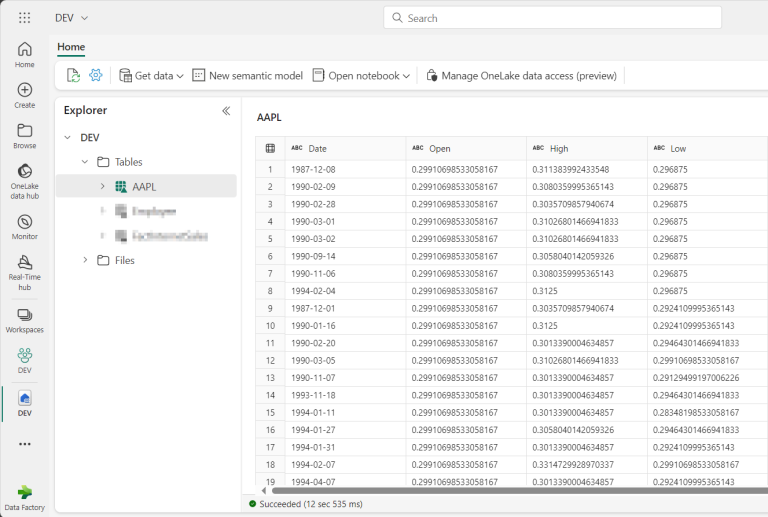Click the Low column header

coord(707,148)
